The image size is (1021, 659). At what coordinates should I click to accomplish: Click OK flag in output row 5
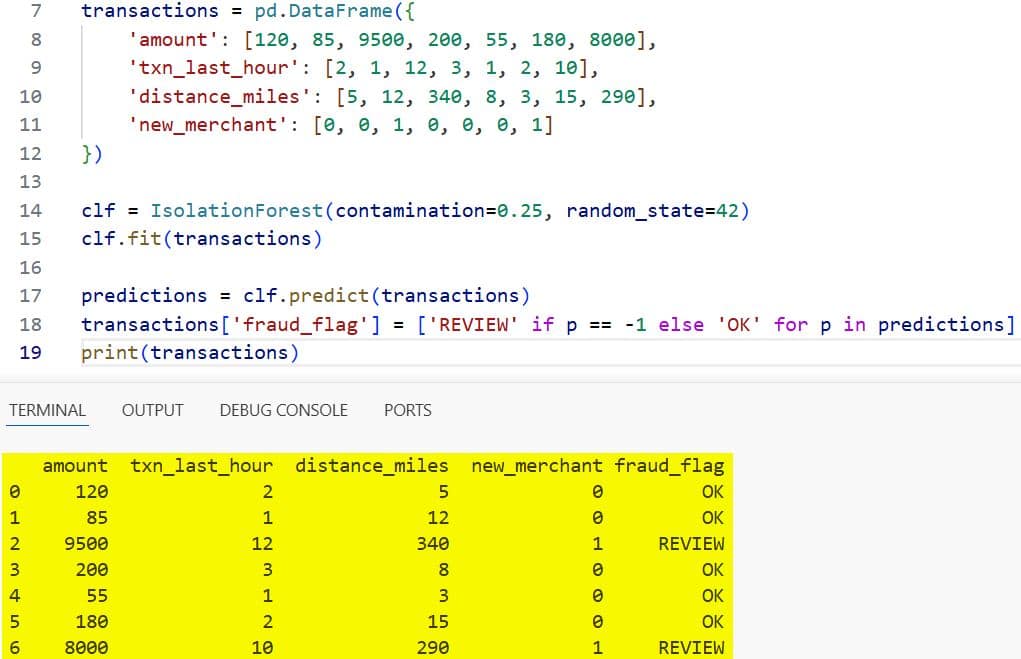click(x=713, y=622)
